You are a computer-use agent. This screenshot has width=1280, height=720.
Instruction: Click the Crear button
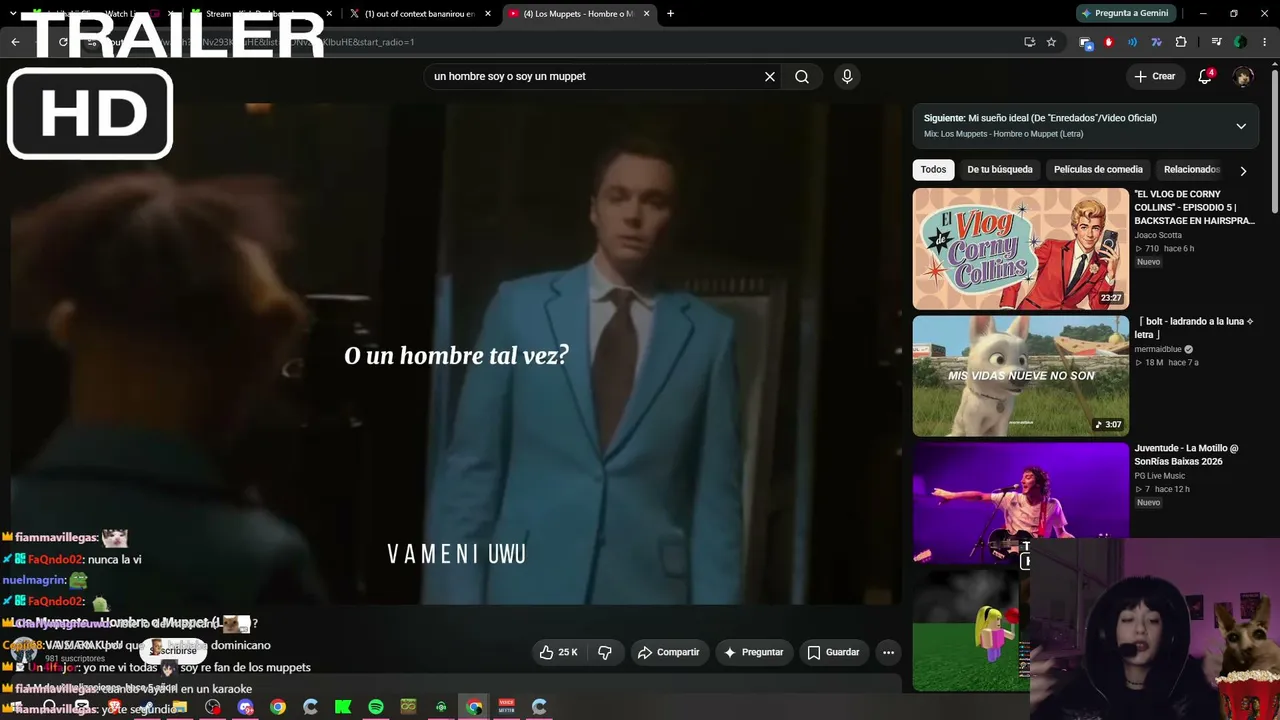click(1155, 76)
